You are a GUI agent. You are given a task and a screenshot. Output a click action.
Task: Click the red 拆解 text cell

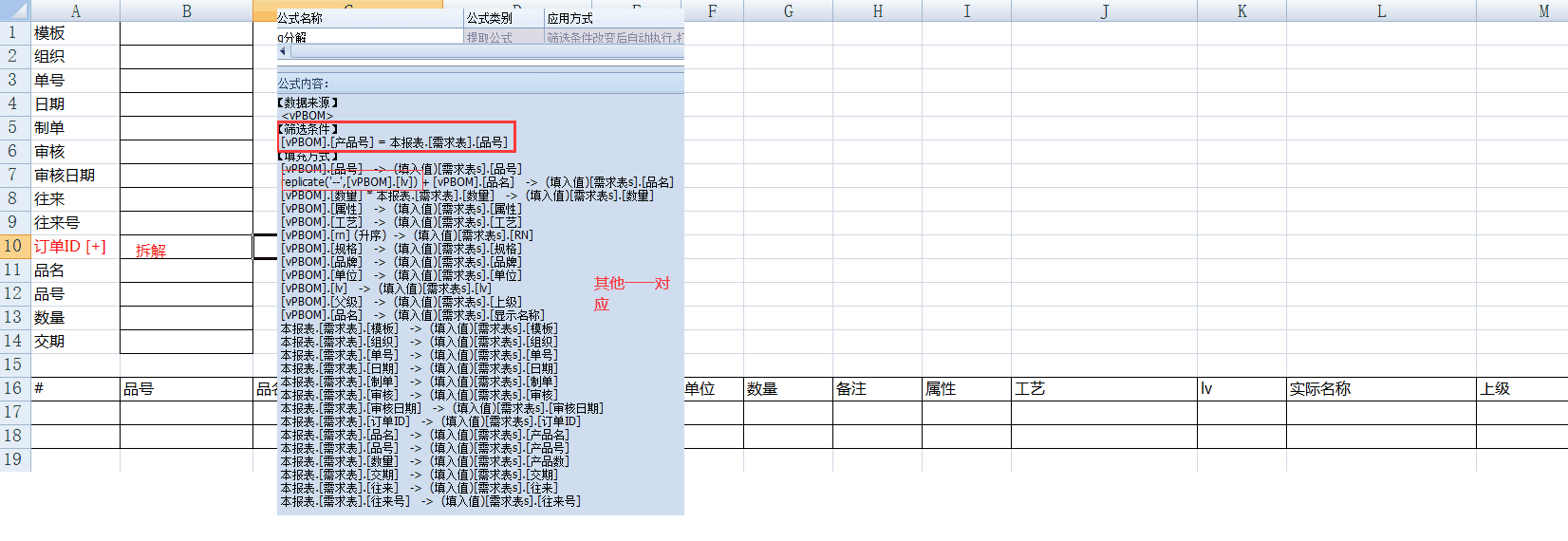pos(151,251)
